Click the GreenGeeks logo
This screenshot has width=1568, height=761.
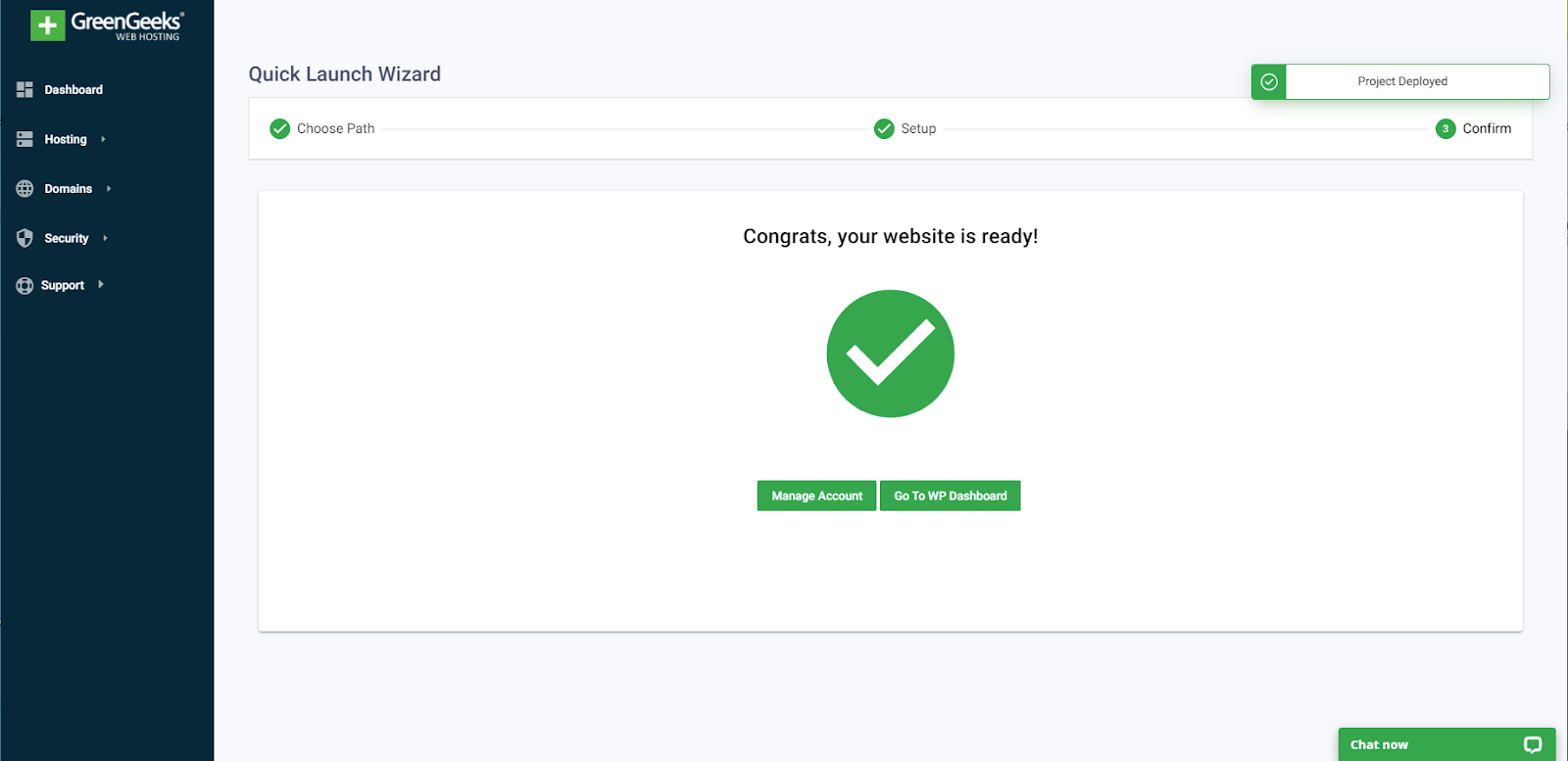[x=106, y=25]
